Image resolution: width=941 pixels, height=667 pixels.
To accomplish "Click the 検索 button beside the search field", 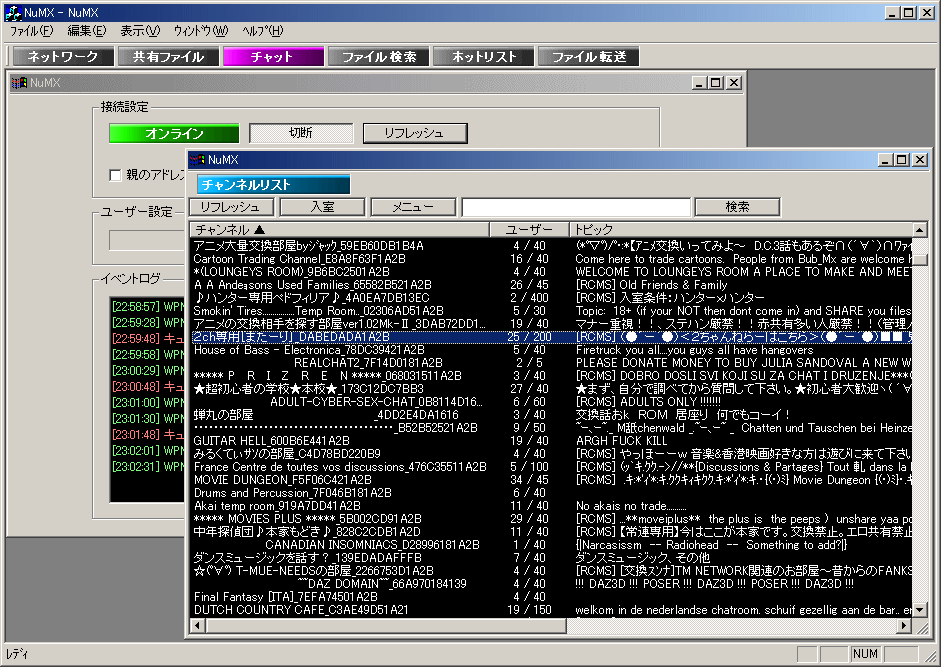I will [x=737, y=207].
